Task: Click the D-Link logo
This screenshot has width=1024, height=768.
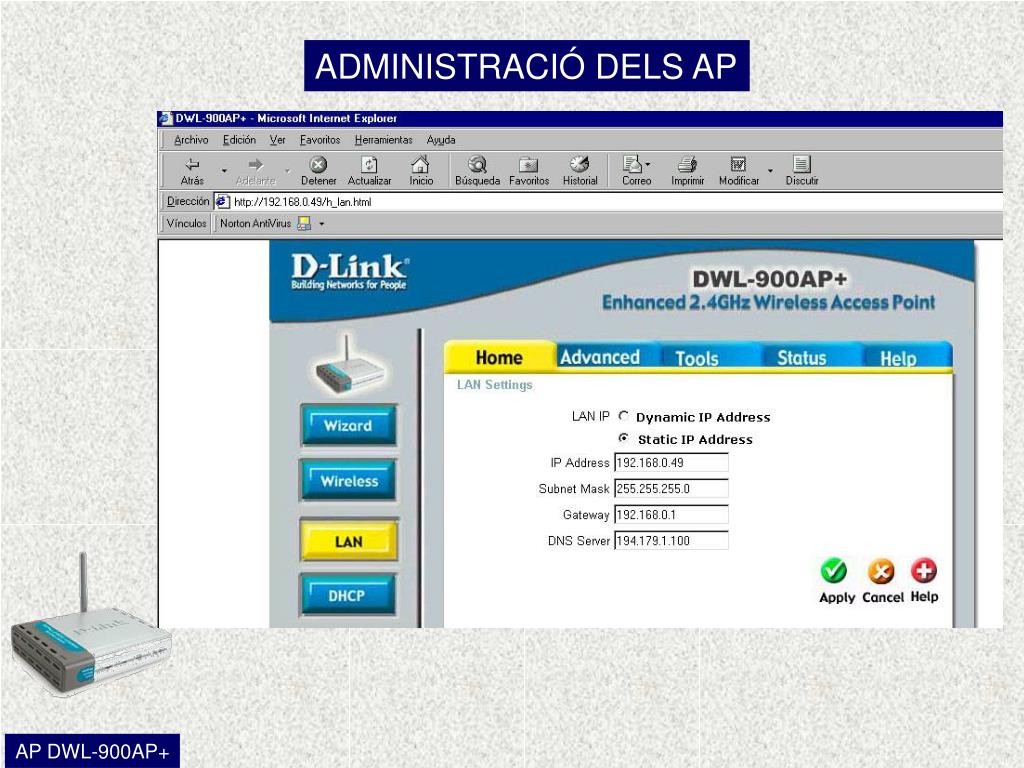Action: [350, 272]
